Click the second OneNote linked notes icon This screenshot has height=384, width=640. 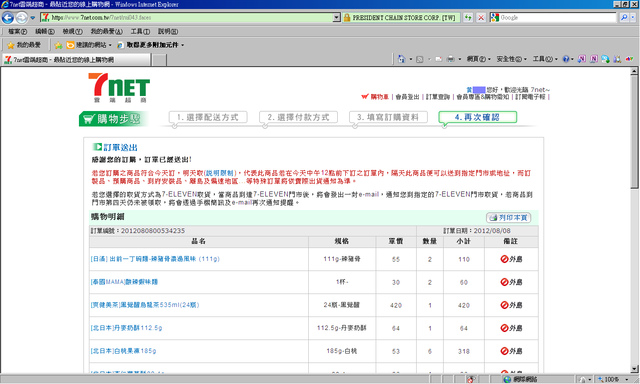(x=593, y=59)
